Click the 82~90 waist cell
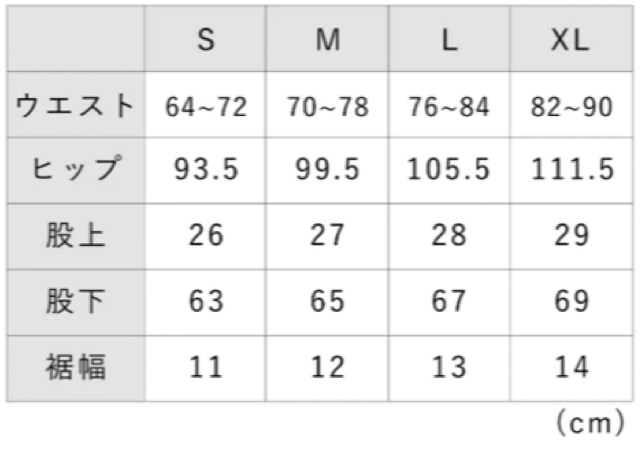640x449 pixels. tap(571, 106)
